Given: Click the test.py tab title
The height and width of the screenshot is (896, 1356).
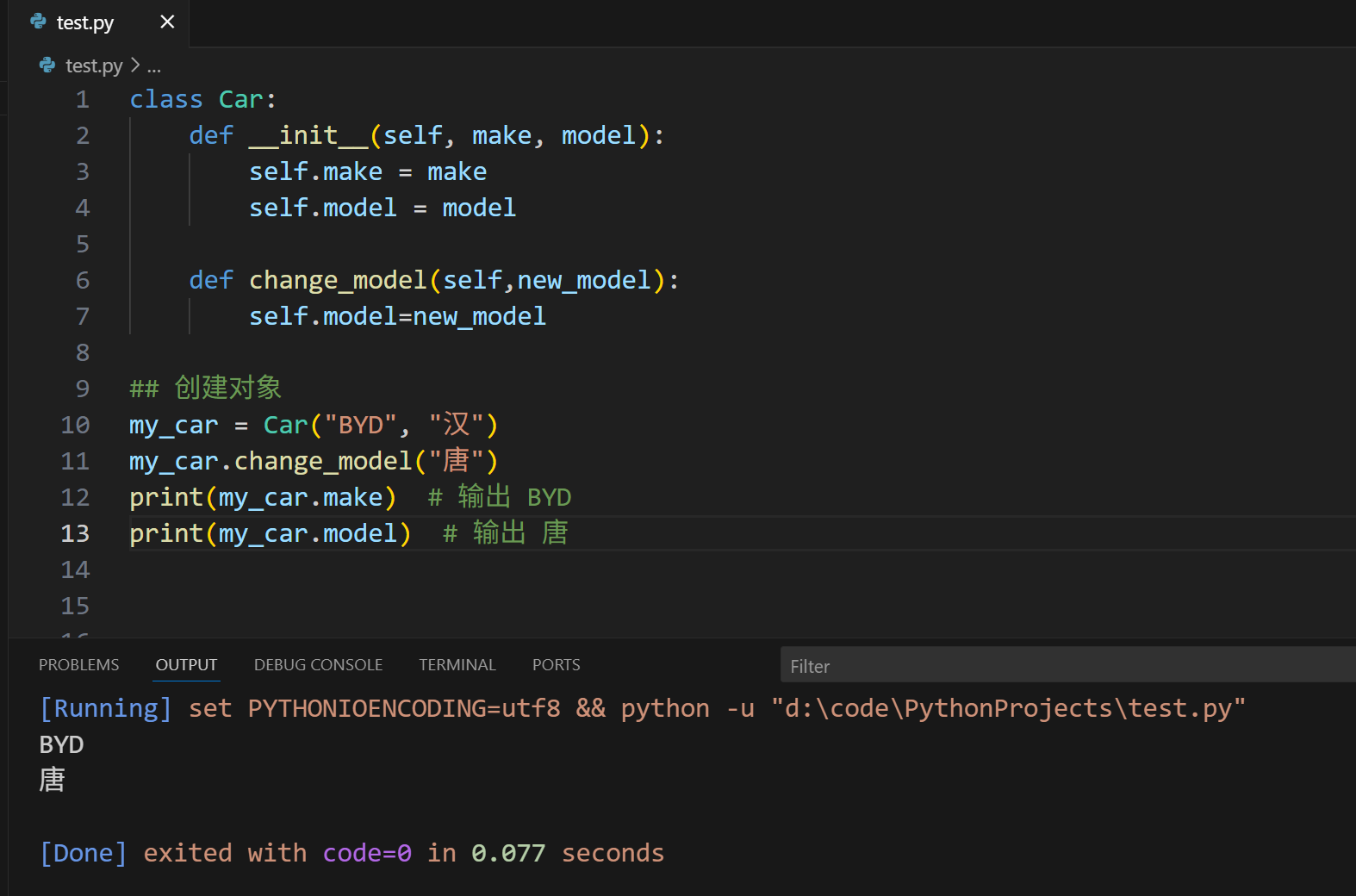Looking at the screenshot, I should [x=85, y=22].
